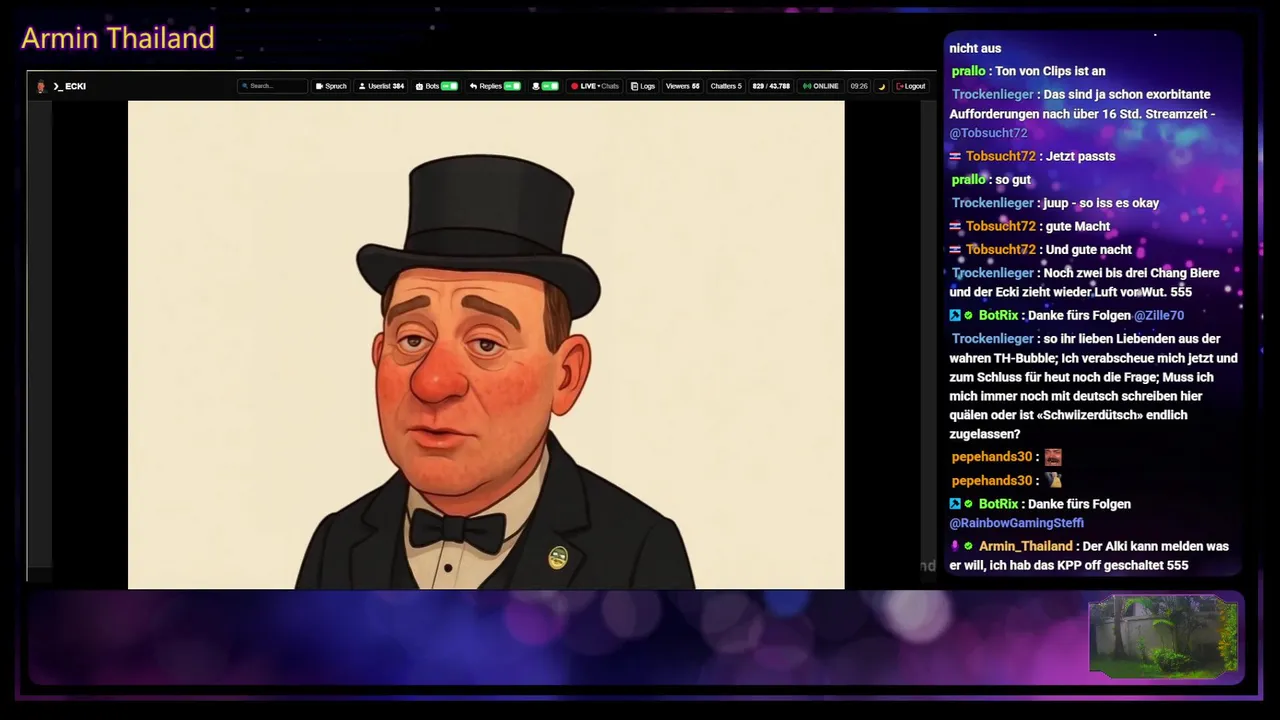
Task: Open the Spruch button
Action: 331,86
